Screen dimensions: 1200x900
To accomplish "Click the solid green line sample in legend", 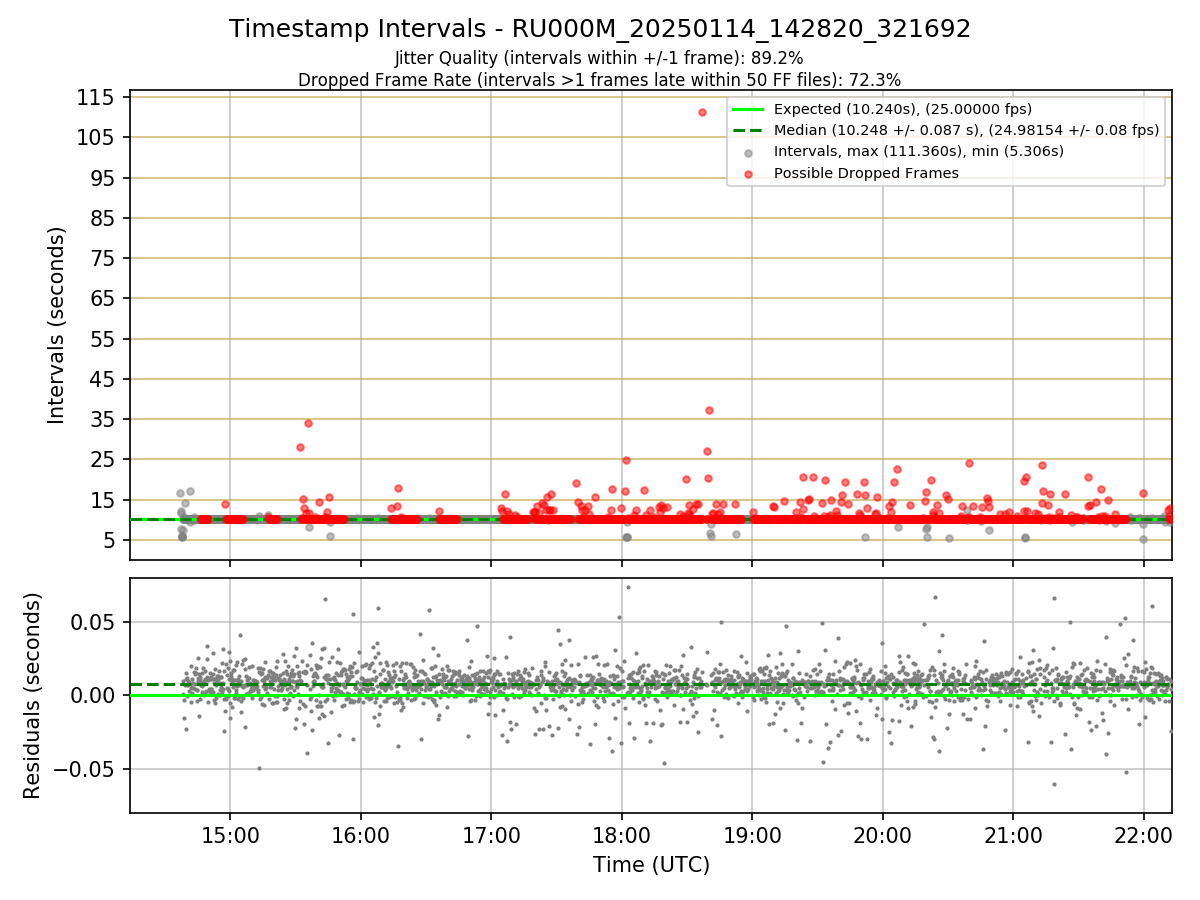I will [x=748, y=109].
